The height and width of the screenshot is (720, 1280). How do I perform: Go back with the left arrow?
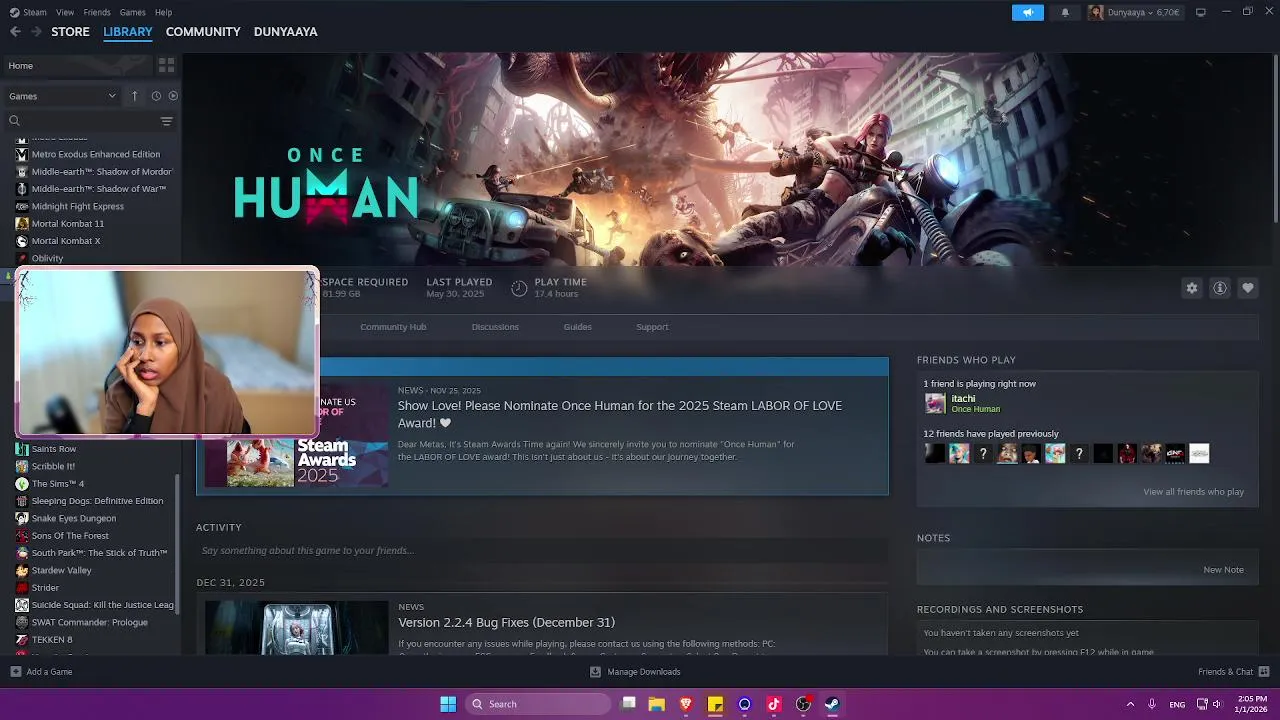pos(15,32)
